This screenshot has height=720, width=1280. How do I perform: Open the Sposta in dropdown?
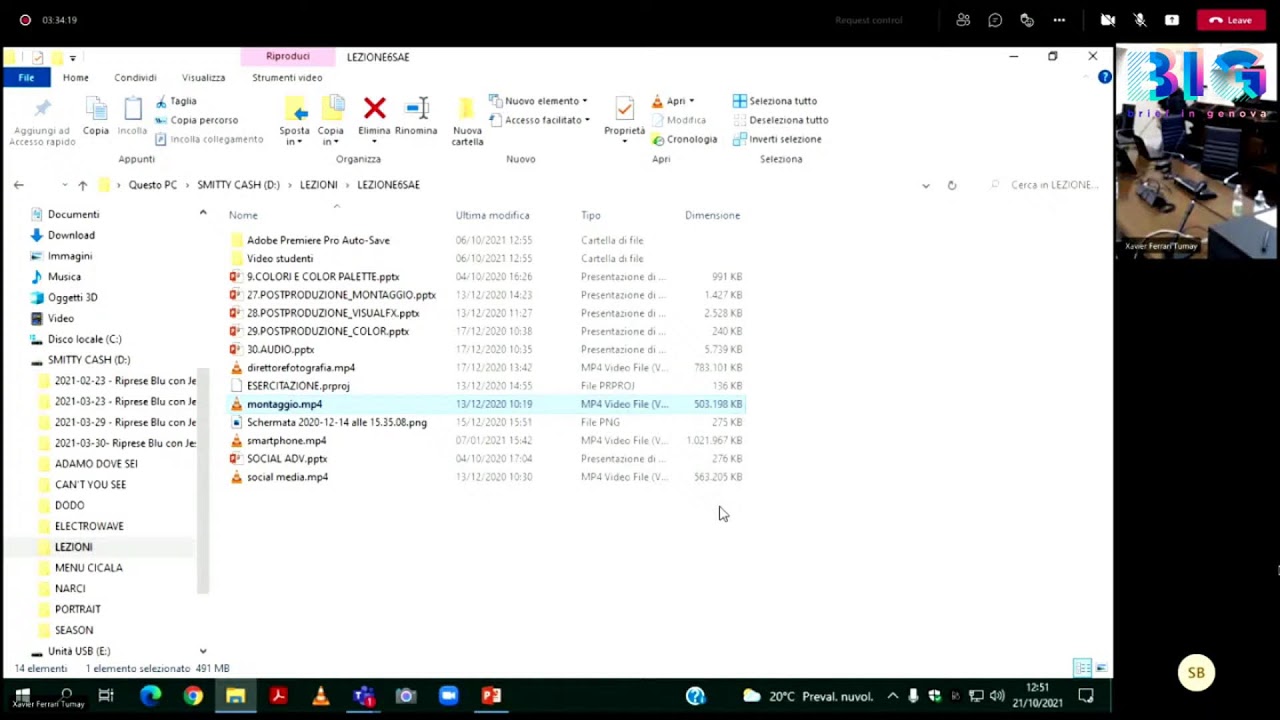pyautogui.click(x=295, y=121)
